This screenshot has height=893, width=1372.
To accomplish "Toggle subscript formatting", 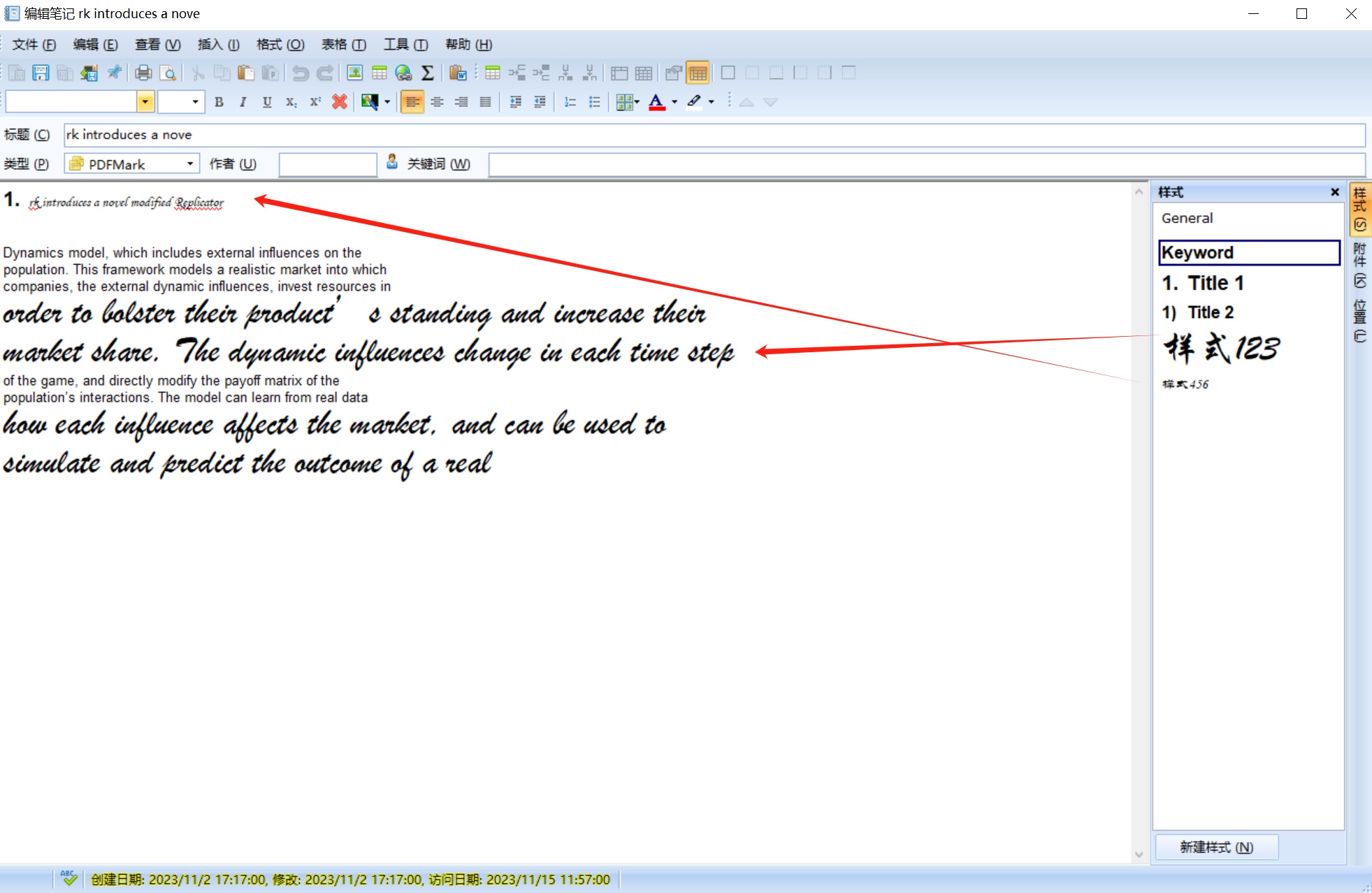I will click(291, 102).
